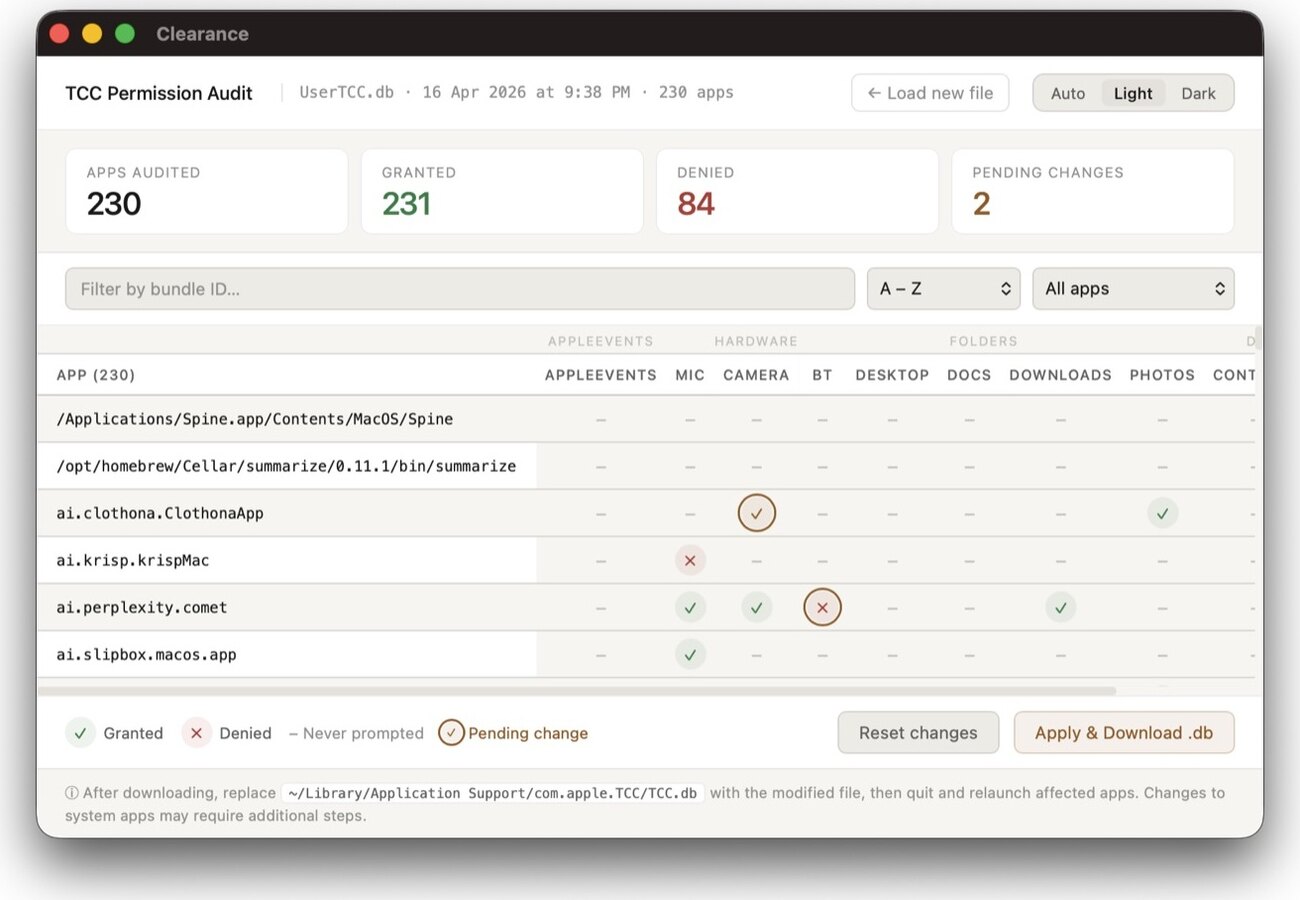
Task: Click never-prompted appleevents dash for Spine row
Action: [x=601, y=419]
